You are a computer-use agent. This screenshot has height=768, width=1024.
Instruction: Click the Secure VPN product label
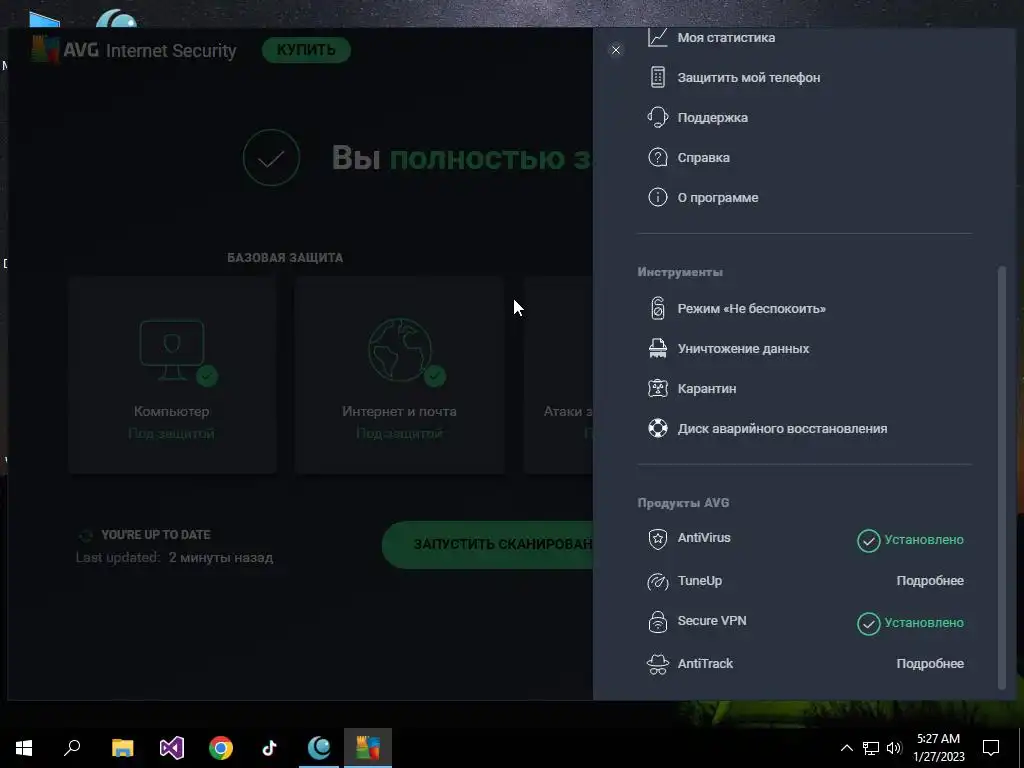[x=712, y=620]
